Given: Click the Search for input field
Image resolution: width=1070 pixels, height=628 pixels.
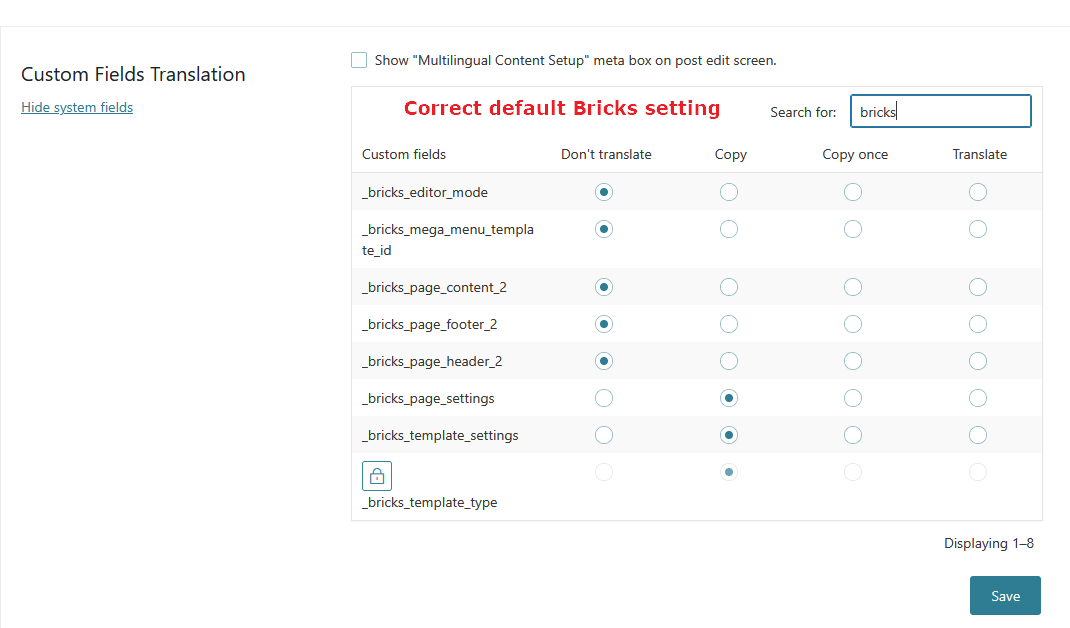Looking at the screenshot, I should pyautogui.click(x=940, y=112).
